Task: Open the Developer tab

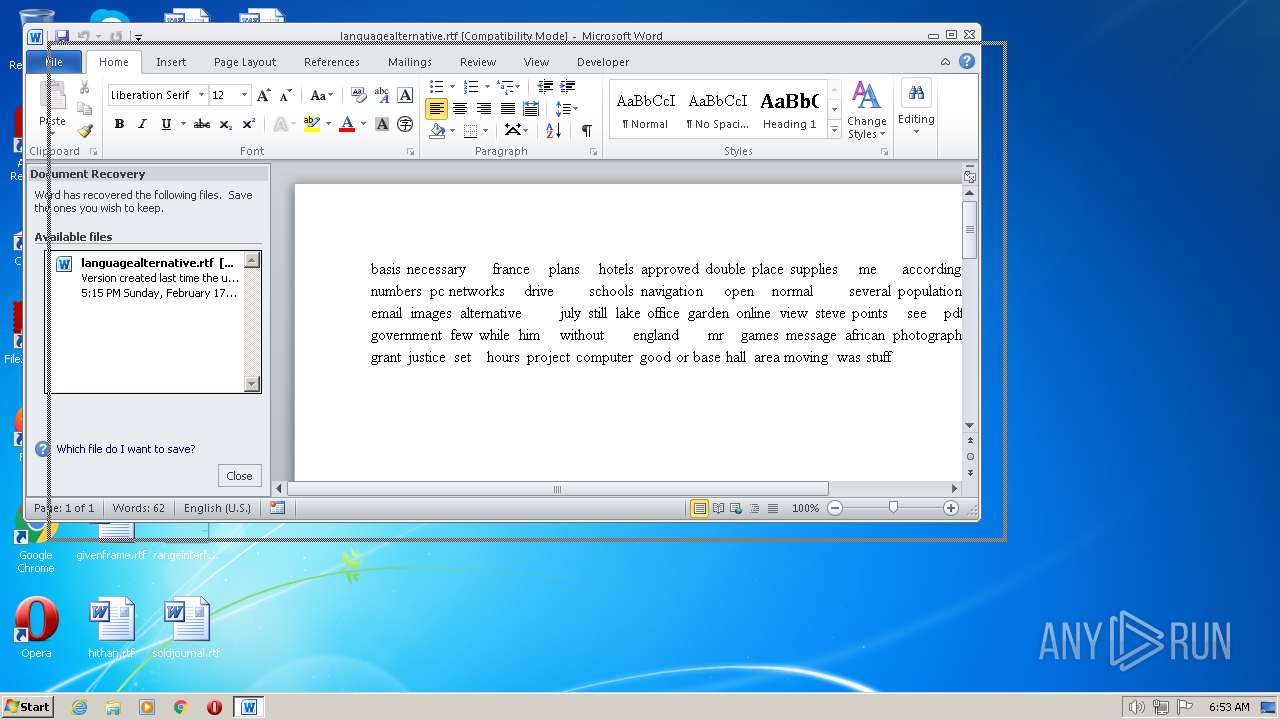Action: (603, 62)
